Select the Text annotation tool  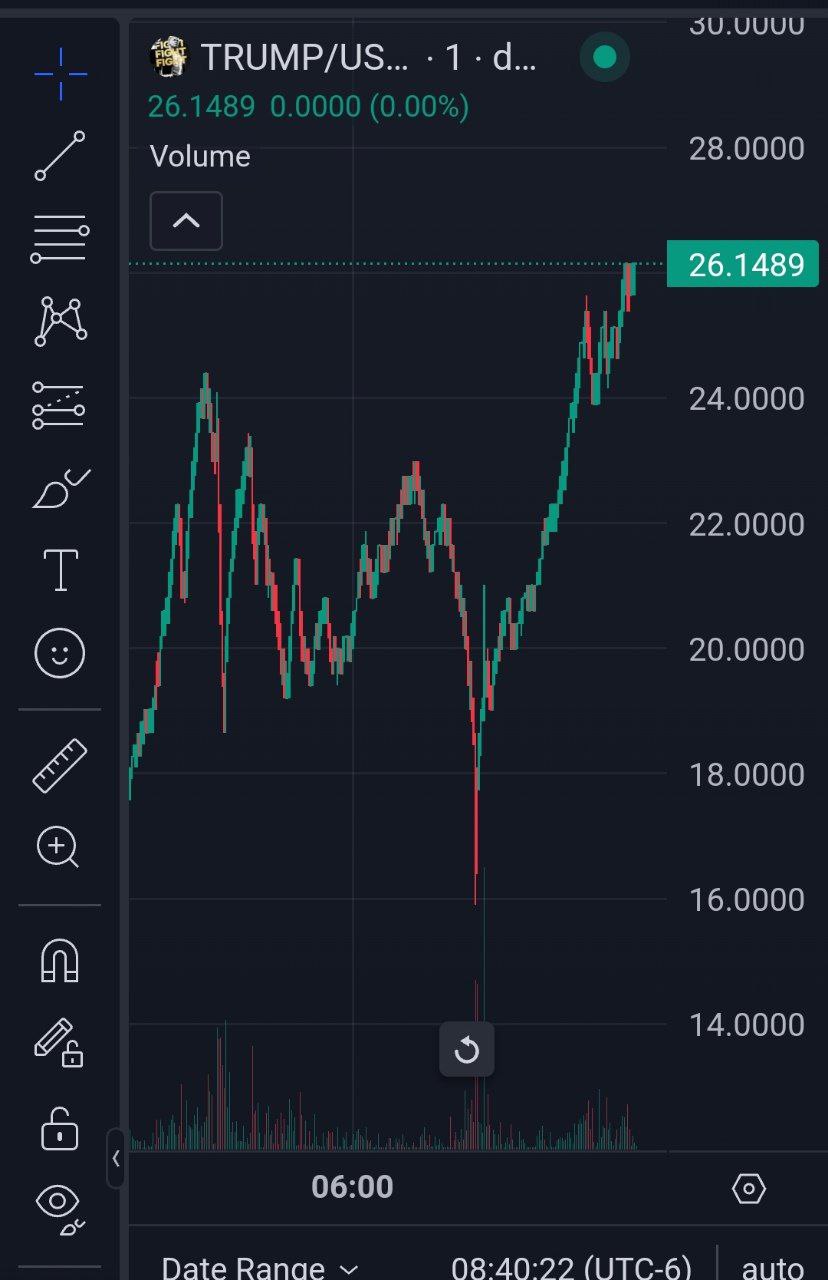[x=60, y=570]
